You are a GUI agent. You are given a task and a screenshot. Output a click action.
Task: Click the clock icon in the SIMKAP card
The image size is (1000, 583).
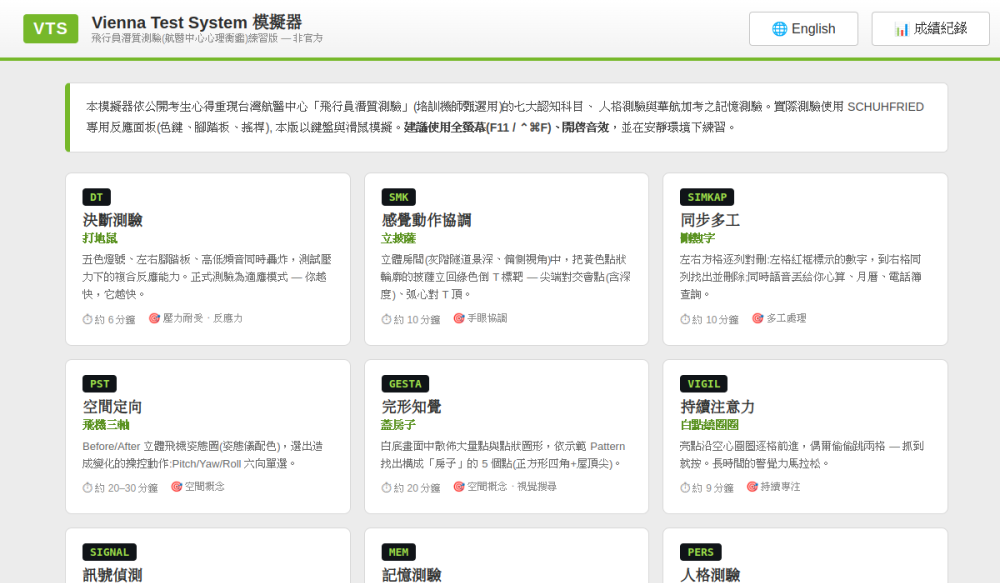pyautogui.click(x=685, y=319)
